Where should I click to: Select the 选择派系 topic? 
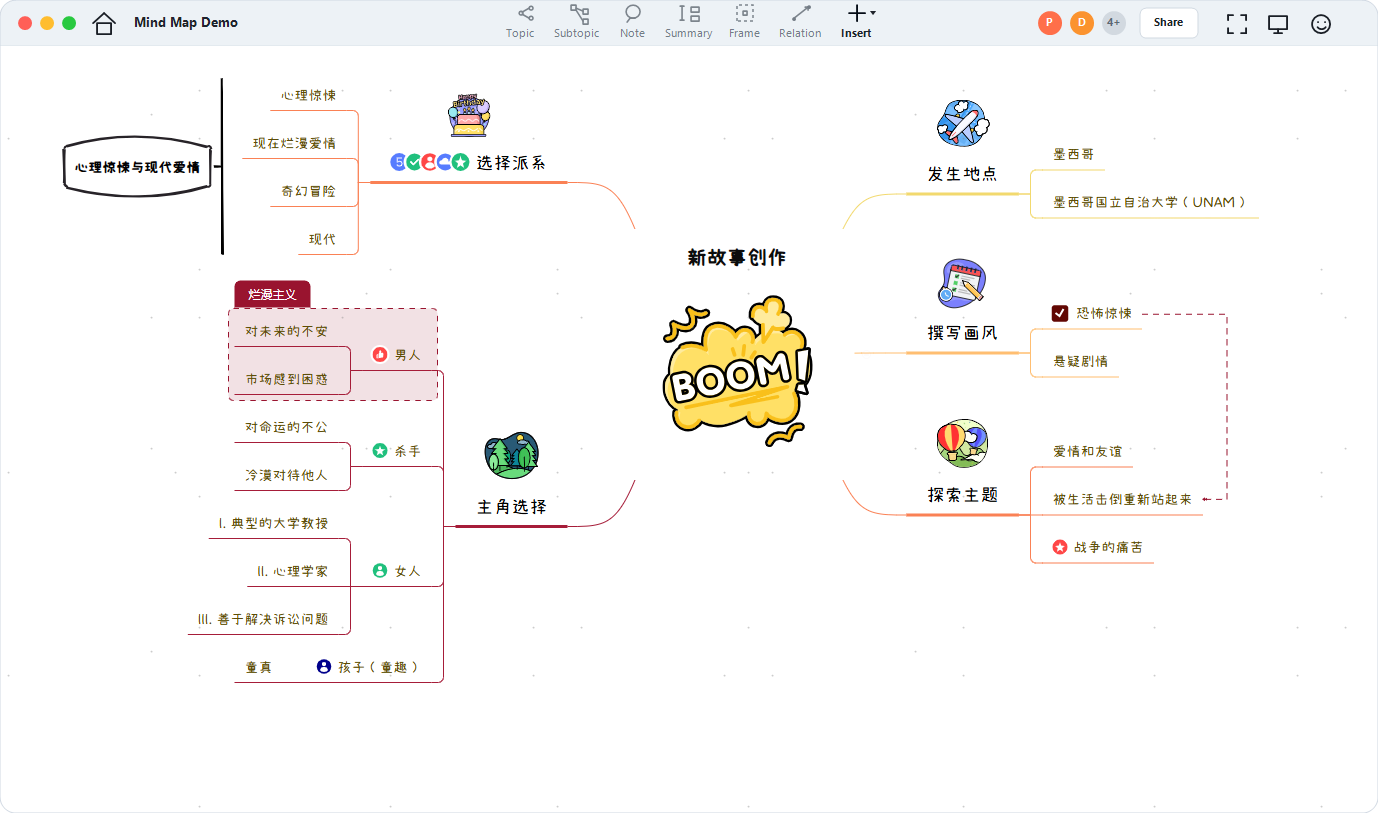coord(511,162)
